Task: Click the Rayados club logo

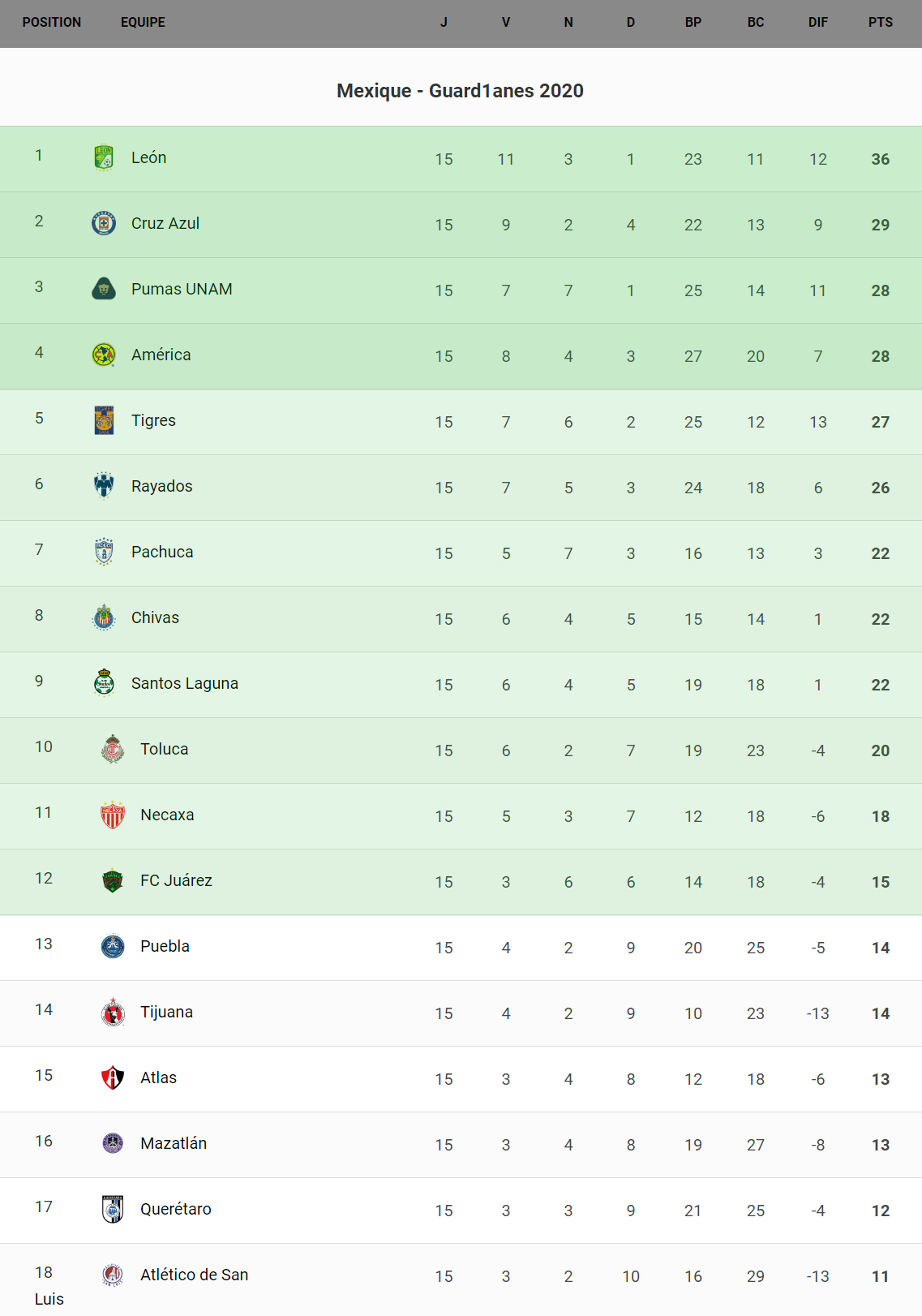Action: click(104, 486)
